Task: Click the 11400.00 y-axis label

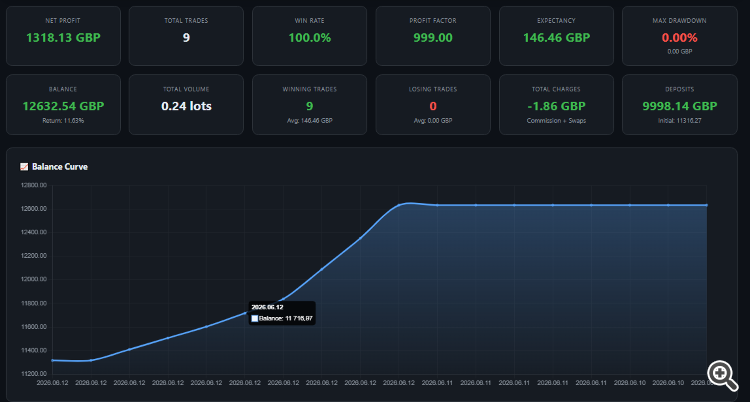Action: tap(33, 350)
